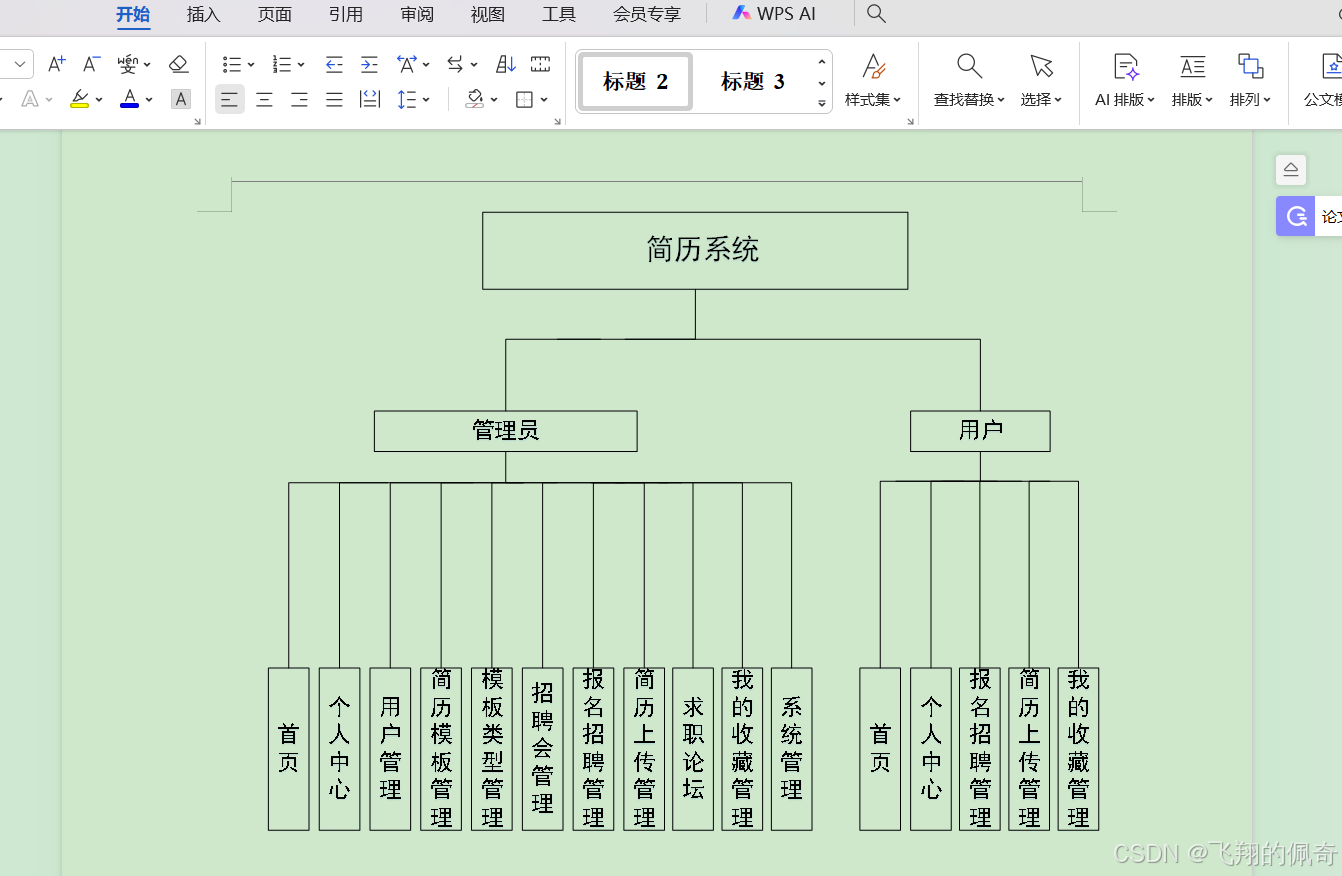1342x876 pixels.
Task: Toggle character shading A icon
Action: pyautogui.click(x=181, y=99)
